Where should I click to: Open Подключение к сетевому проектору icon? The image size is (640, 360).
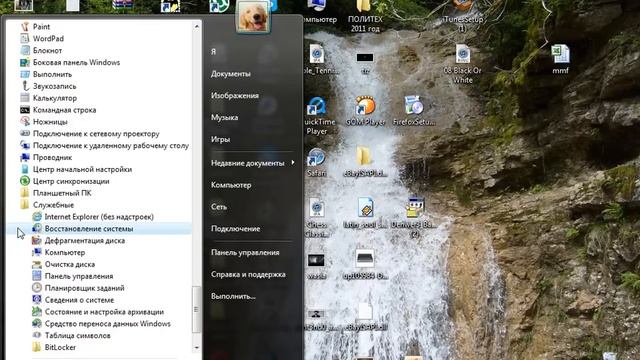pos(25,133)
